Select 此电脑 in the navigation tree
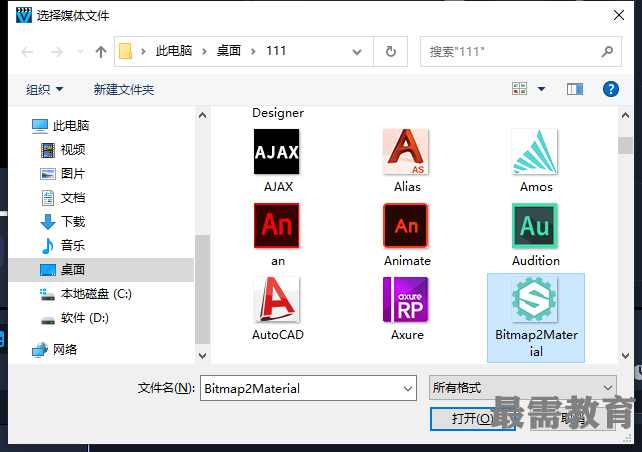This screenshot has height=452, width=642. pyautogui.click(x=60, y=126)
